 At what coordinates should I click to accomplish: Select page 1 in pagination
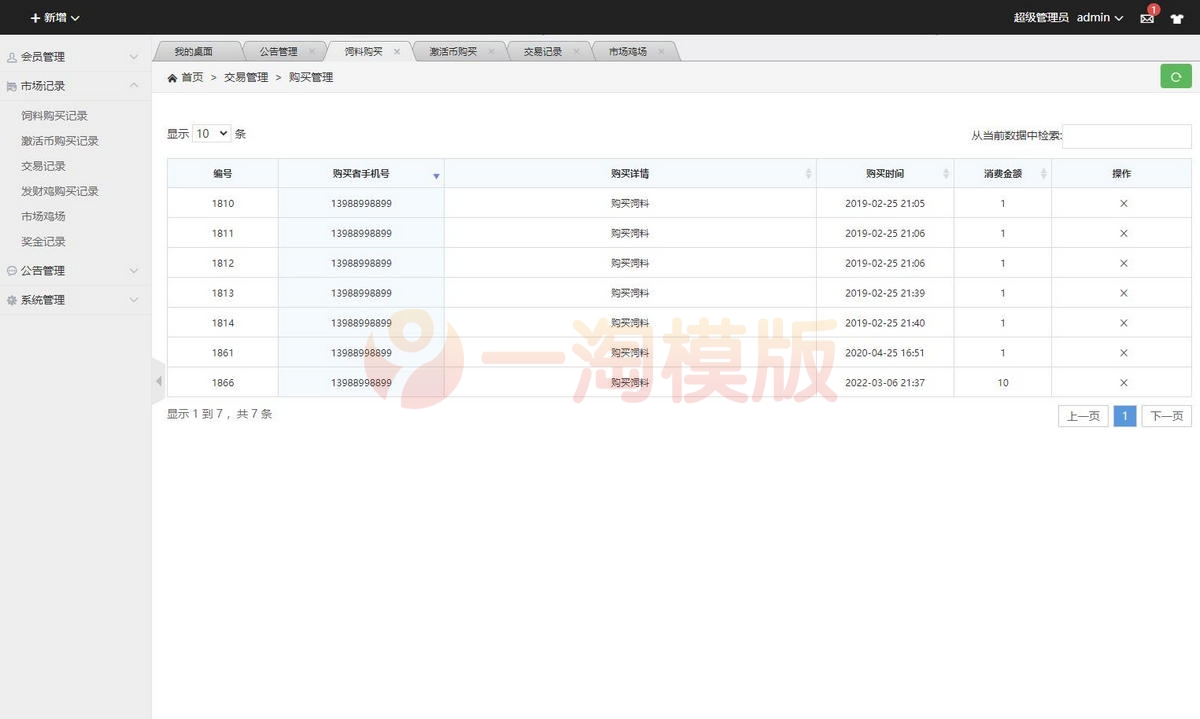pos(1125,416)
